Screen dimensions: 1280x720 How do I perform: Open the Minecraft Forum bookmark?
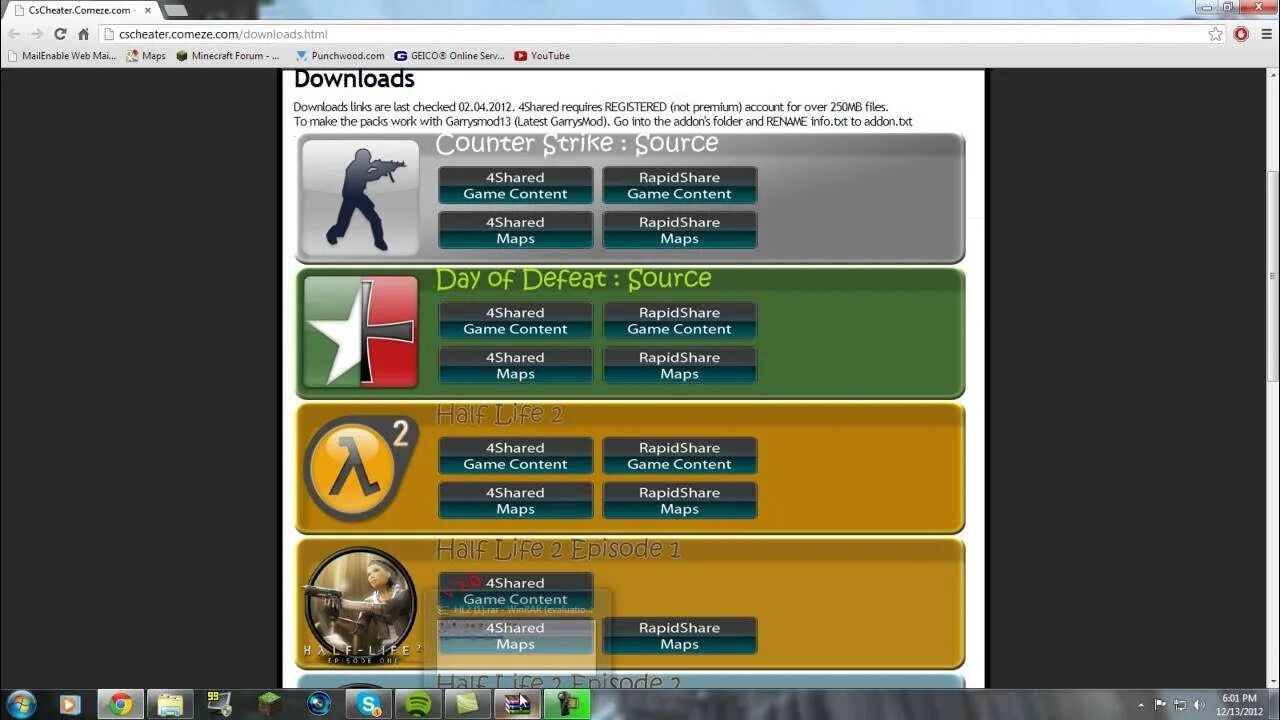[228, 56]
